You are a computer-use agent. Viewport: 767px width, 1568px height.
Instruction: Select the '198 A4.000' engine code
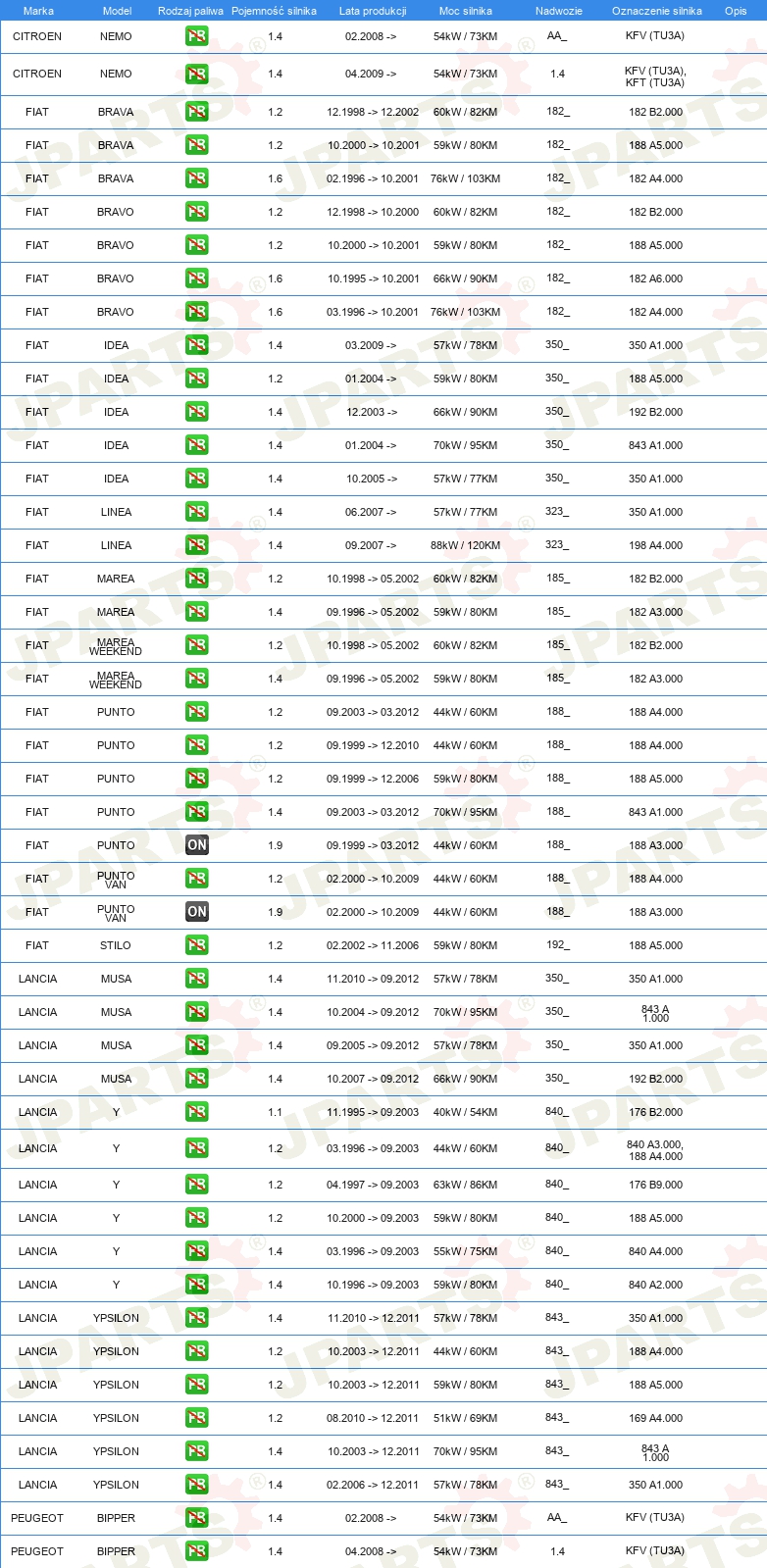tap(655, 545)
